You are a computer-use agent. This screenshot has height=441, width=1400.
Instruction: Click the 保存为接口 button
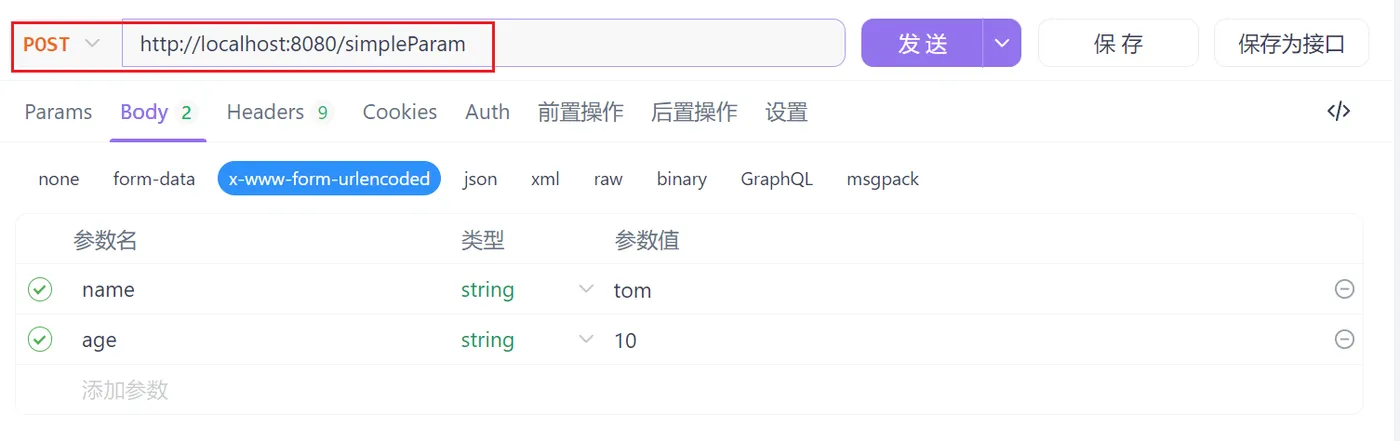[x=1291, y=43]
